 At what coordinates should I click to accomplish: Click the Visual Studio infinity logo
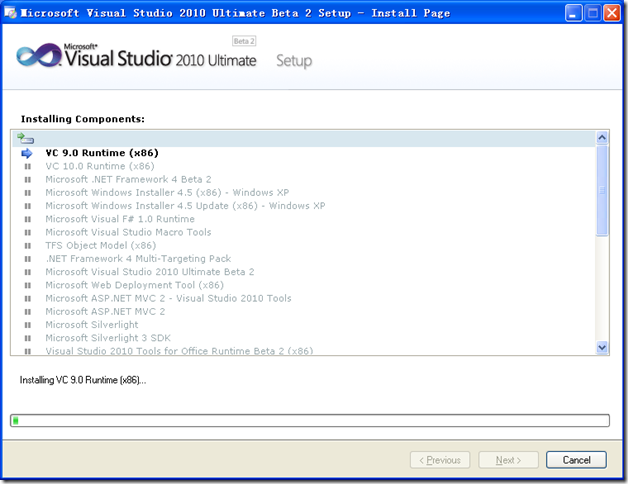point(39,56)
